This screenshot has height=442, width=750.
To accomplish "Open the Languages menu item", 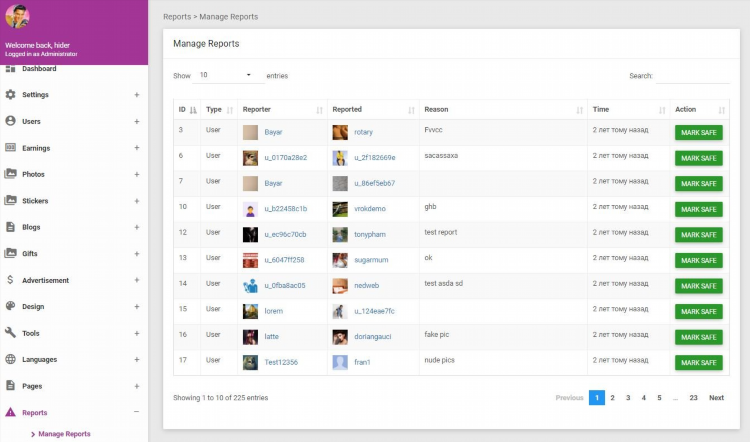I will point(39,360).
